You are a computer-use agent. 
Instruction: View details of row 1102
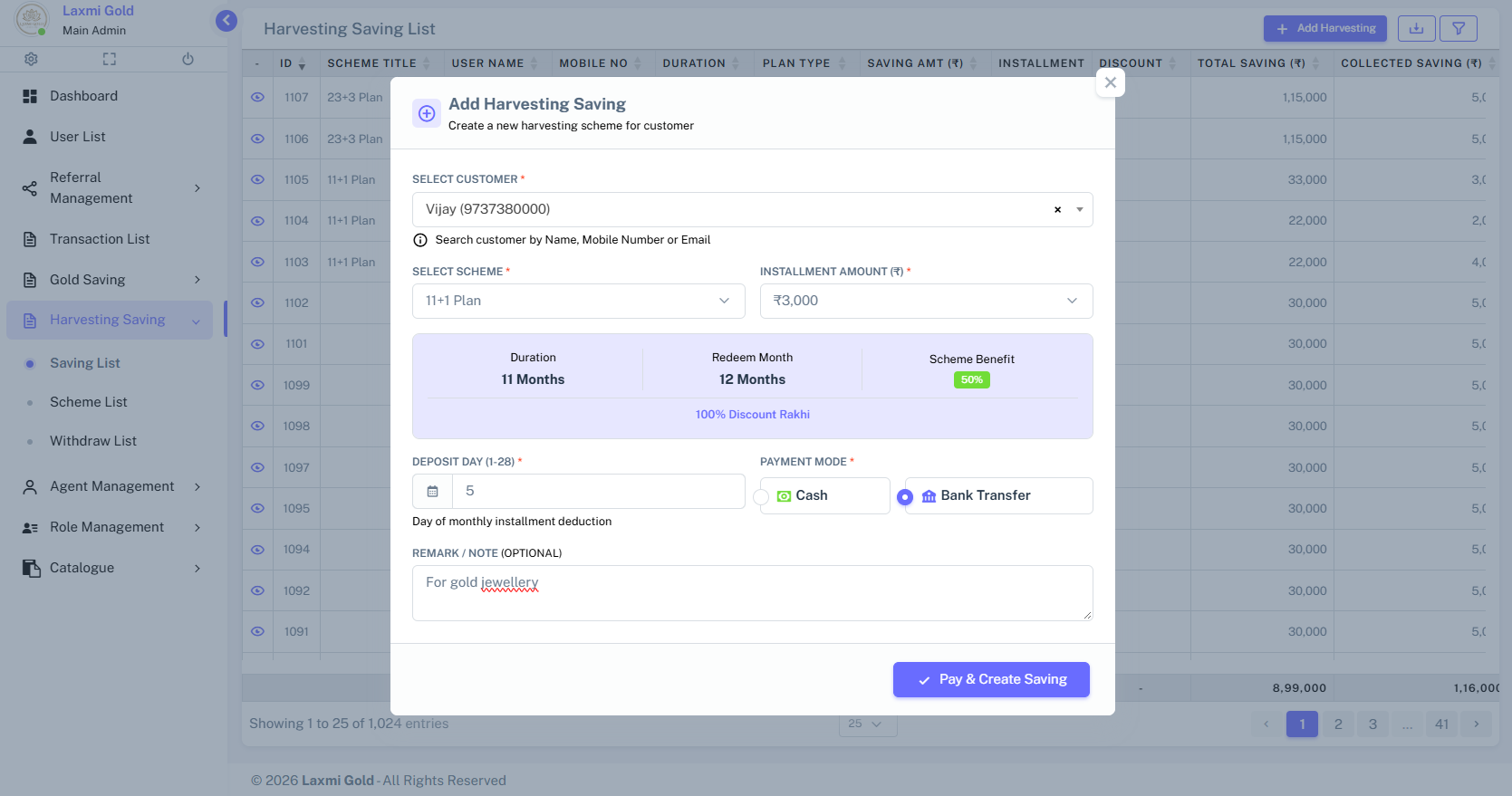click(x=257, y=302)
